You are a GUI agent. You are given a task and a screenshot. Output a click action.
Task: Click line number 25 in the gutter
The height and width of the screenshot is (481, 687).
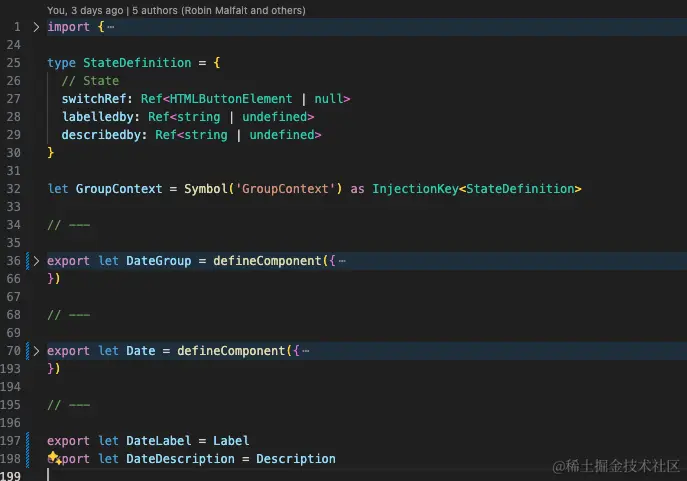[14, 63]
